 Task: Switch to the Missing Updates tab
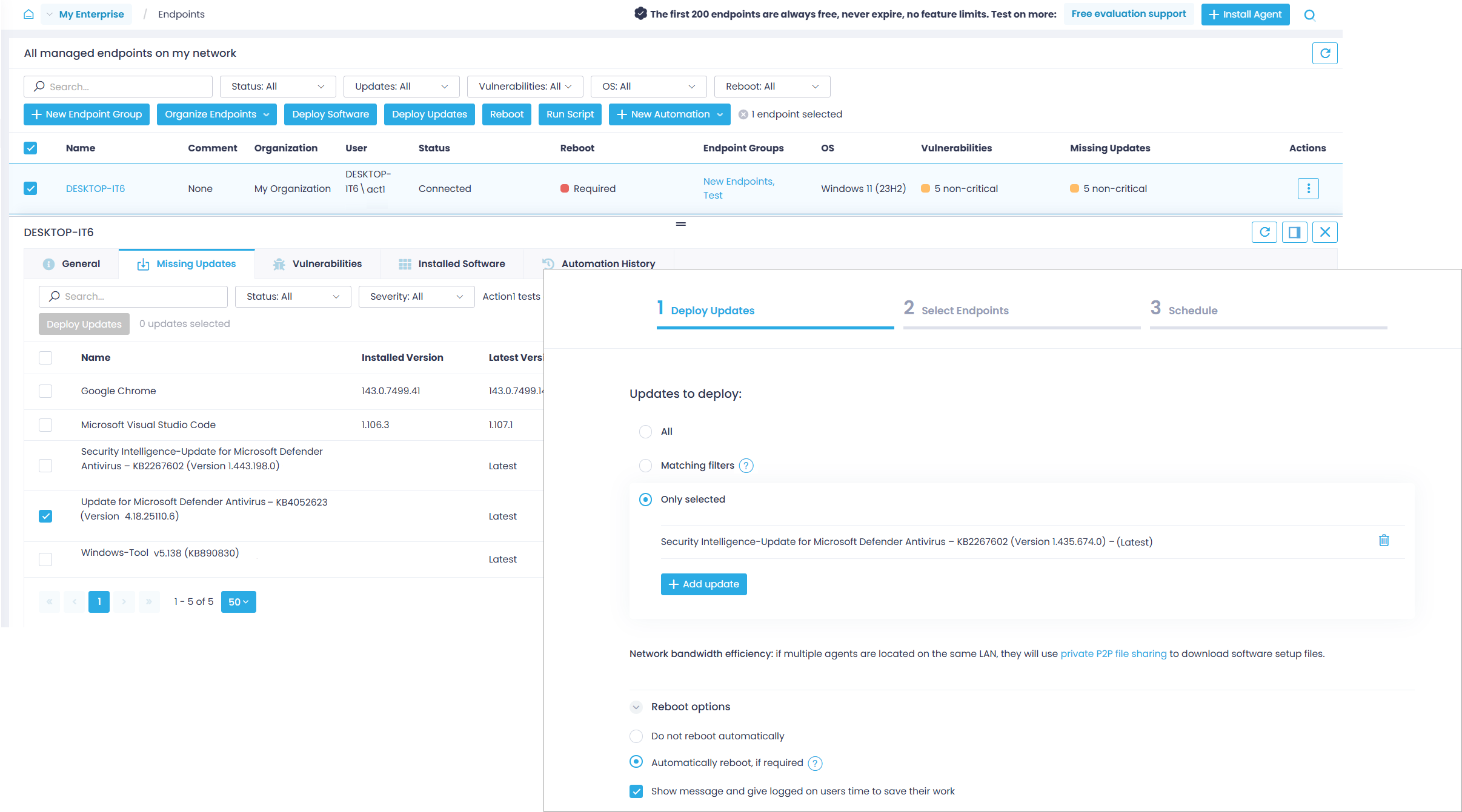tap(187, 264)
